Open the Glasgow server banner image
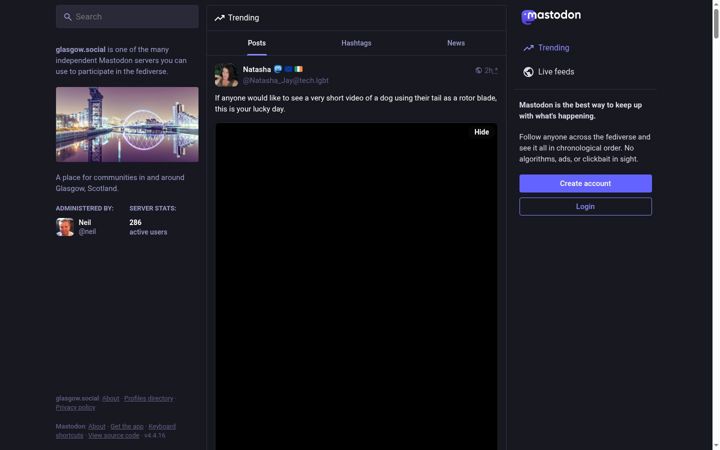The image size is (720, 450). point(127,124)
